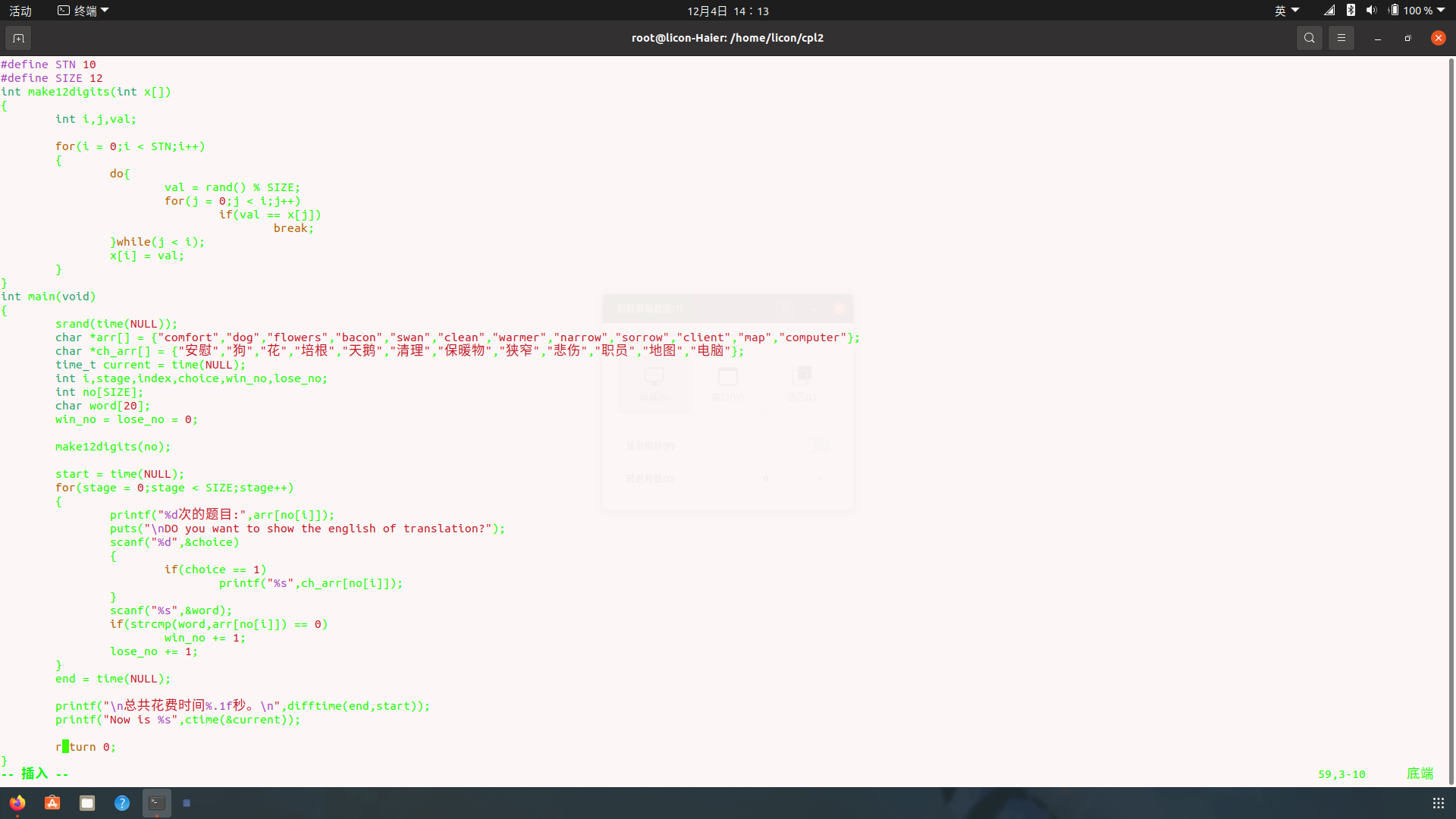
Task: Click the 'int no[SIZE];' declaration
Action: 99,392
